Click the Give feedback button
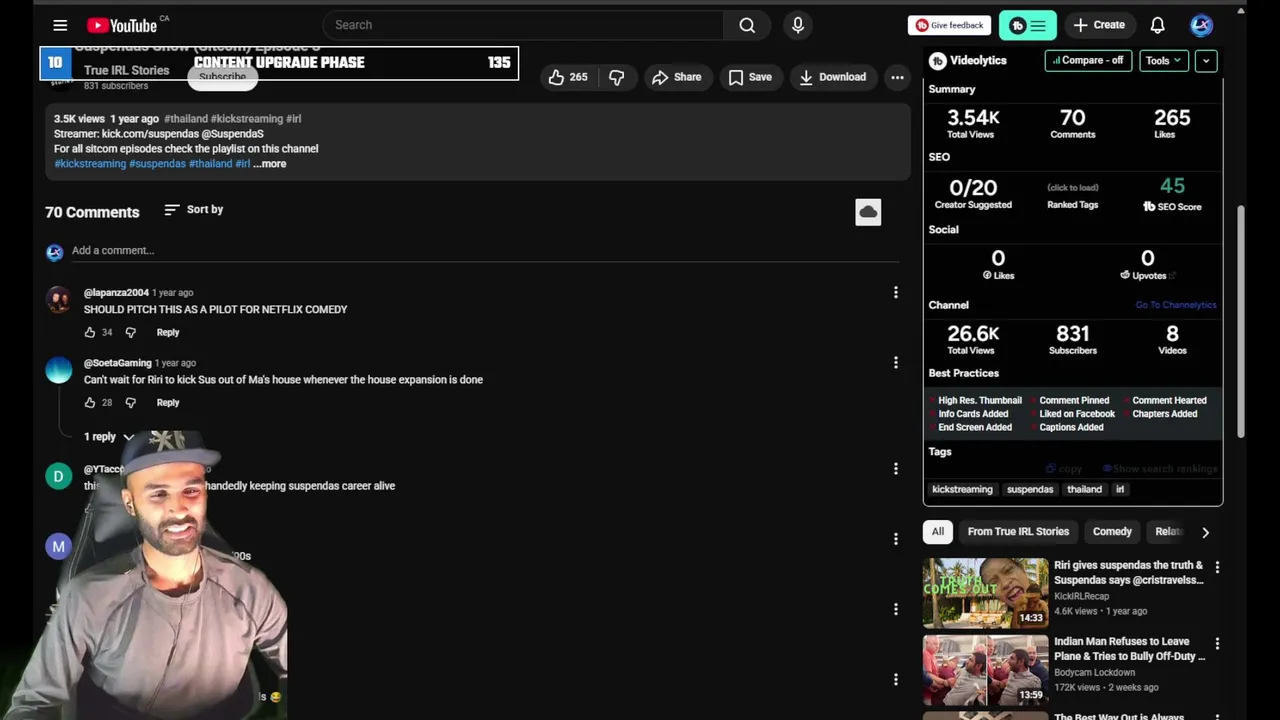1280x720 pixels. point(949,25)
